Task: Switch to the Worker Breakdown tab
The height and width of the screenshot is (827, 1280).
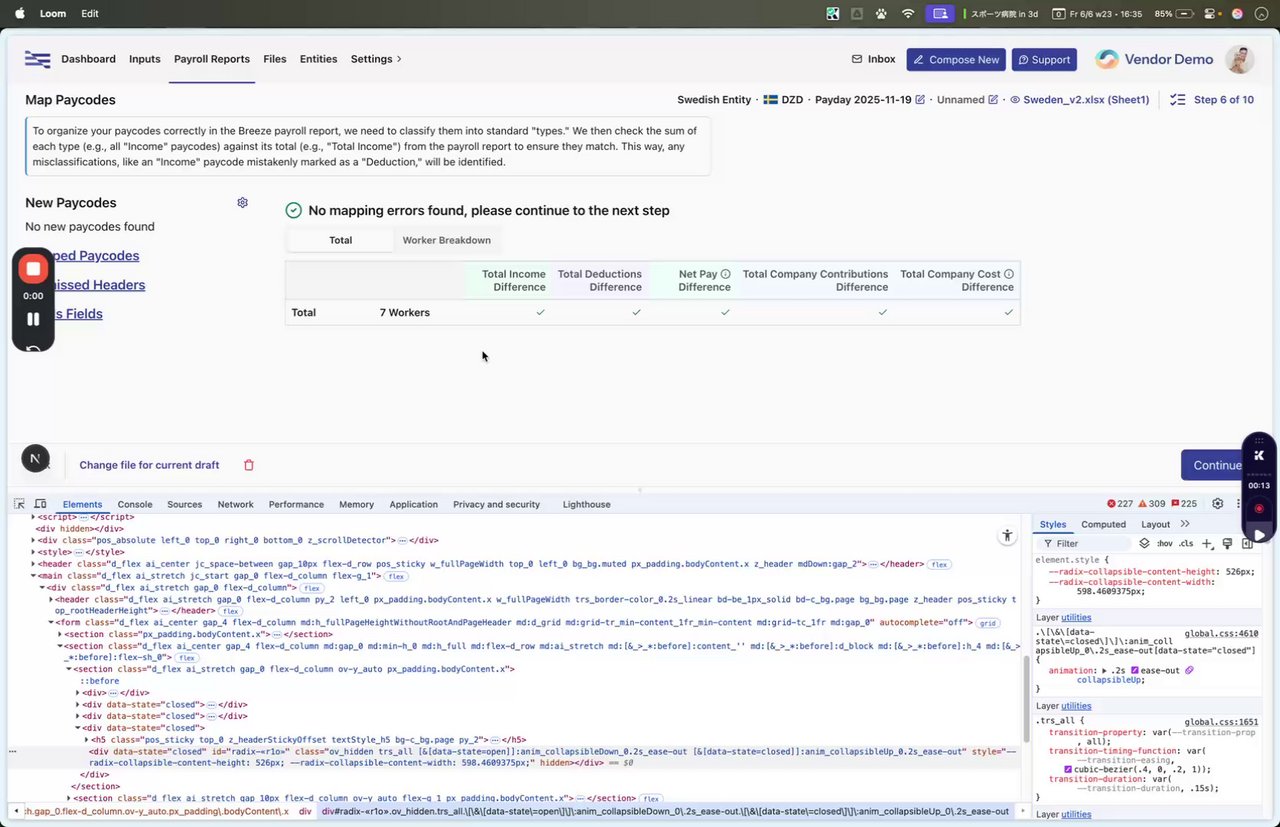Action: tap(446, 240)
